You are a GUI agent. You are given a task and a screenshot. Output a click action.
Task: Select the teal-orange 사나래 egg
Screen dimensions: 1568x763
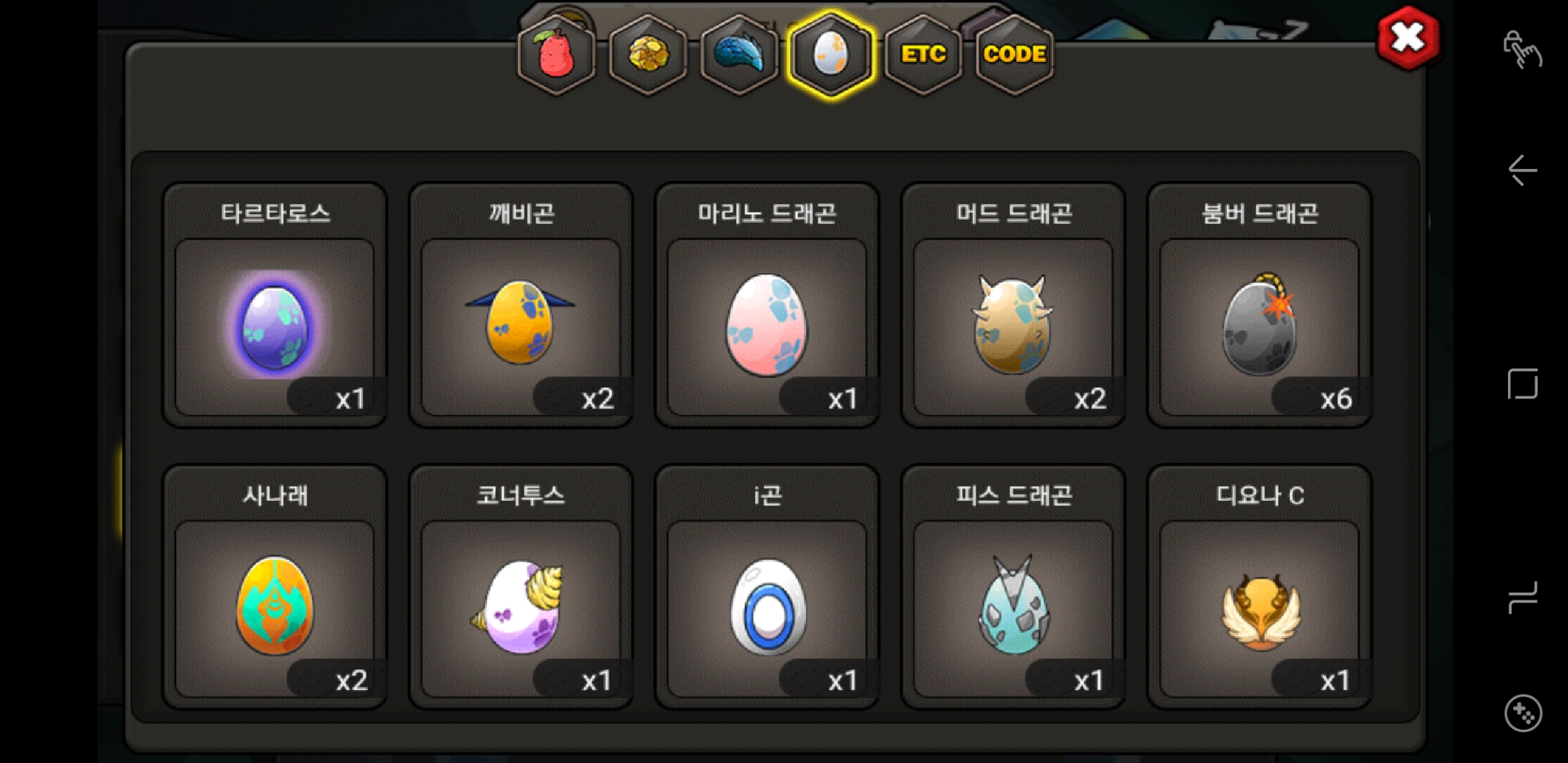(275, 586)
